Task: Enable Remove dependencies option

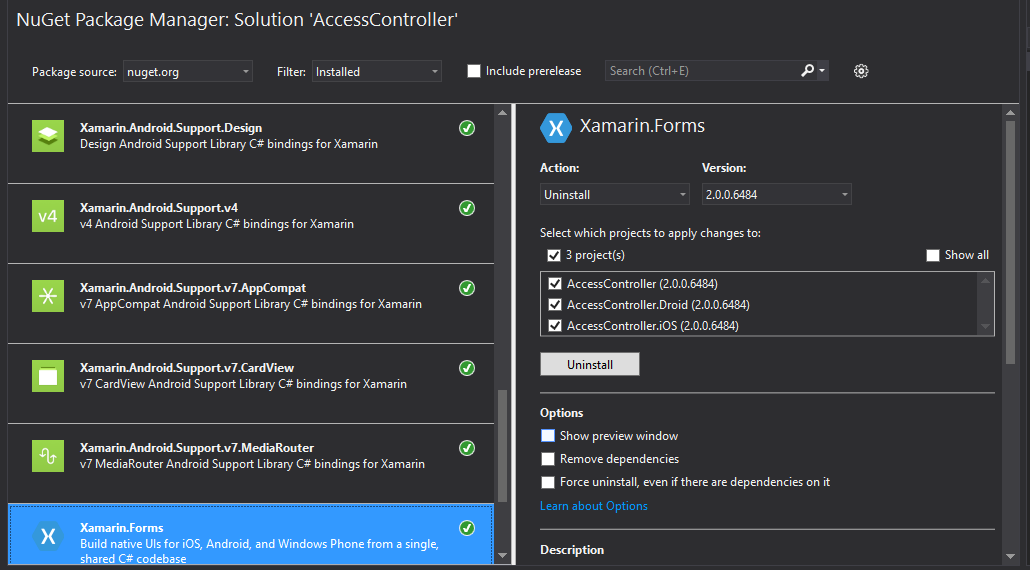Action: [548, 459]
